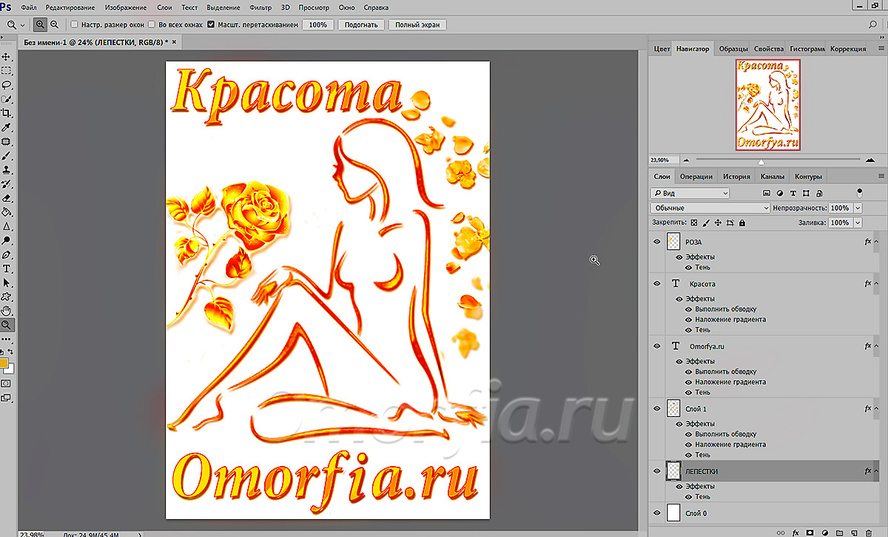Image resolution: width=888 pixels, height=537 pixels.
Task: Open the Фильтр menu
Action: pyautogui.click(x=261, y=8)
